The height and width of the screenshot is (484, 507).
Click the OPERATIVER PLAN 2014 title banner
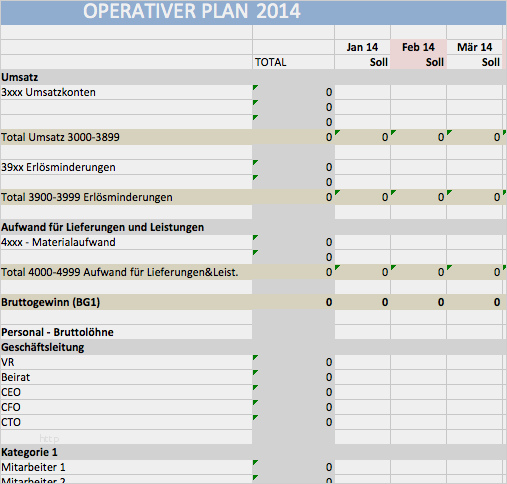pyautogui.click(x=253, y=12)
